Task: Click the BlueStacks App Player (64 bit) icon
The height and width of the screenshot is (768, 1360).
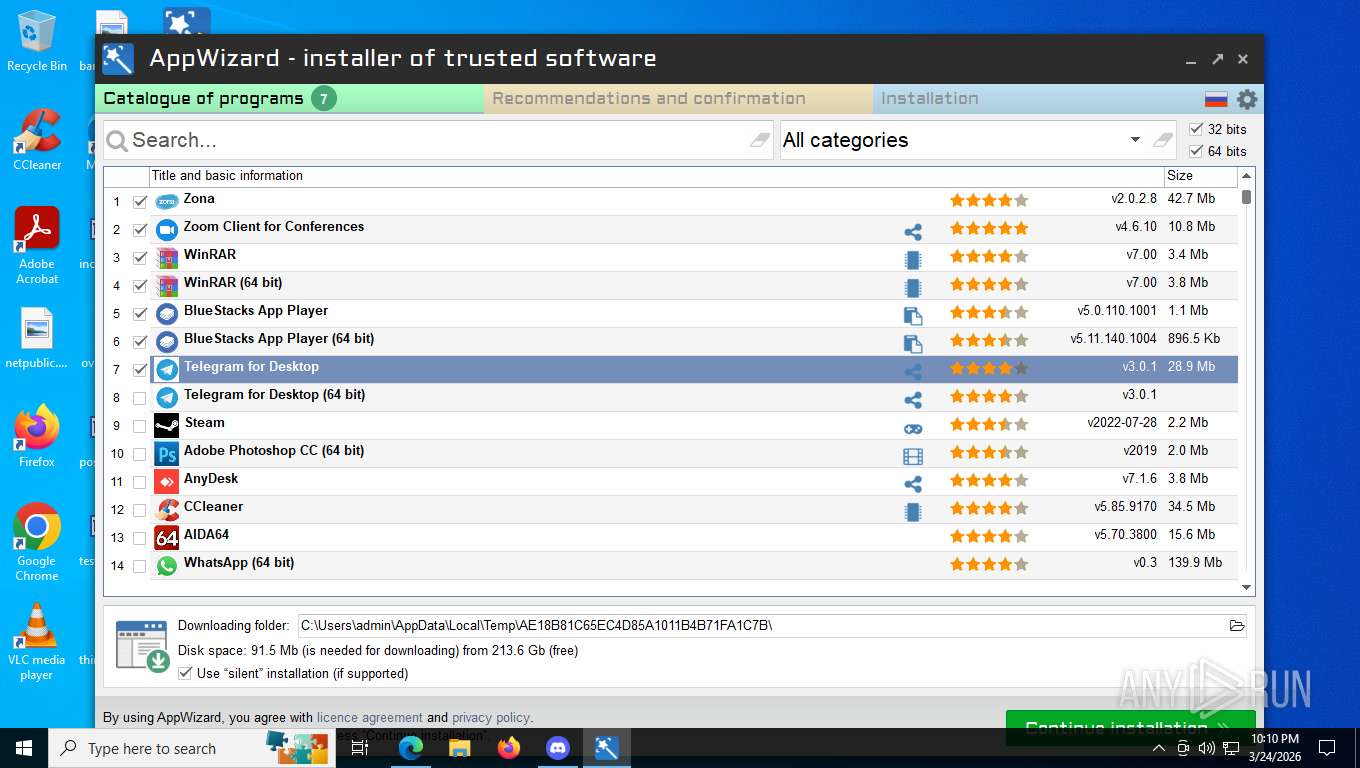Action: click(x=167, y=341)
